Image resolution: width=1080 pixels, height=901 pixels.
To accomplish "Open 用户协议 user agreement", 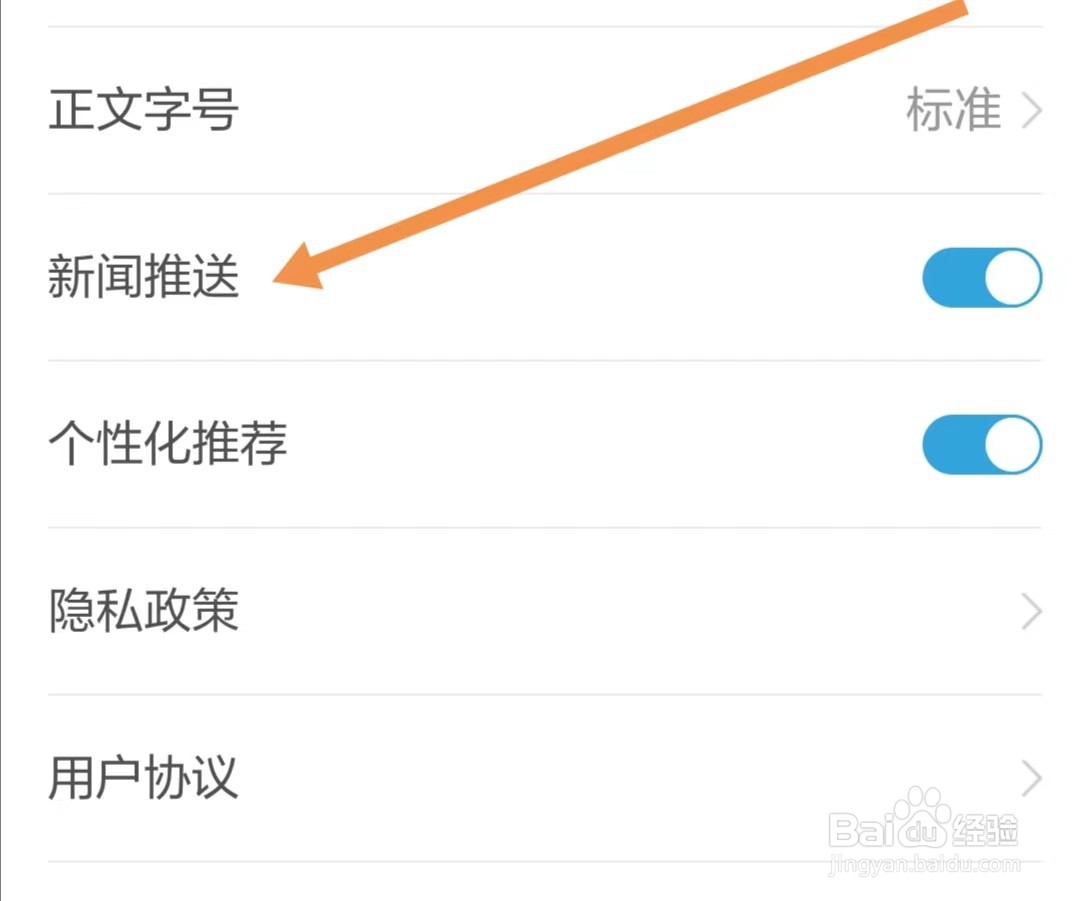I will click(545, 778).
